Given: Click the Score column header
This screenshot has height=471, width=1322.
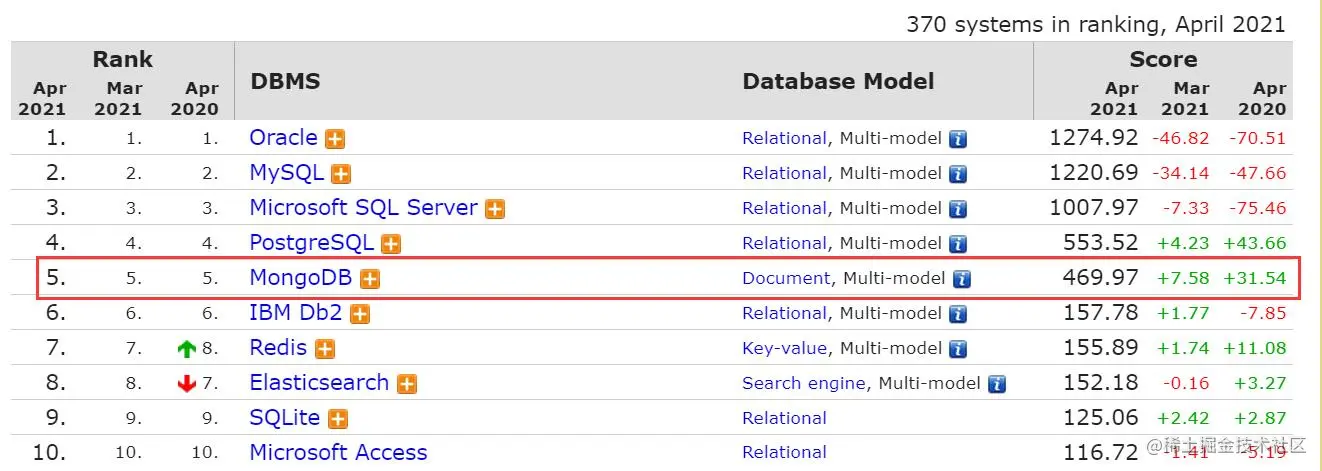Looking at the screenshot, I should point(1163,60).
